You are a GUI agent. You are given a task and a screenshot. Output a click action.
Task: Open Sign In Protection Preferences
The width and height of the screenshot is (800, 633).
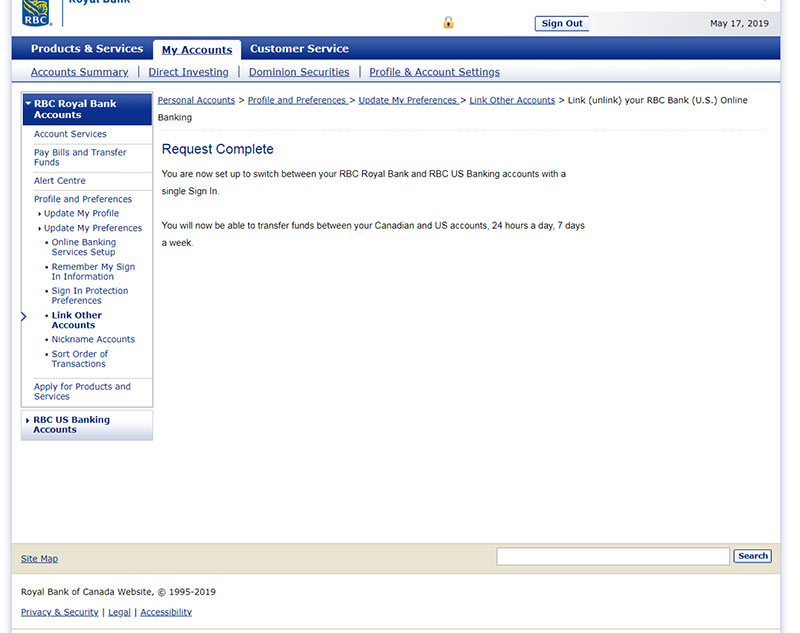pos(90,295)
